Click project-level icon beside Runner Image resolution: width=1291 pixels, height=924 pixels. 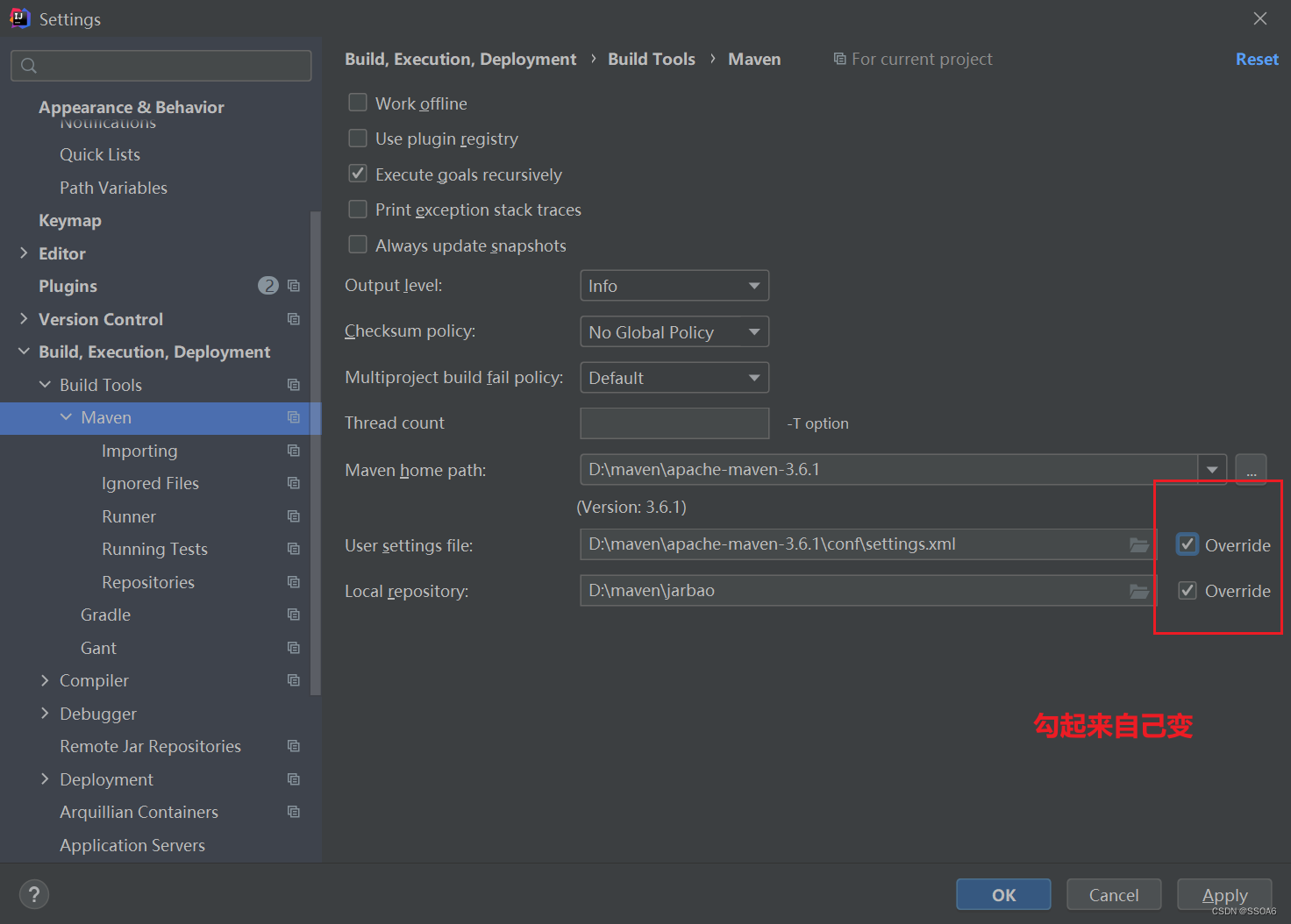(x=294, y=516)
